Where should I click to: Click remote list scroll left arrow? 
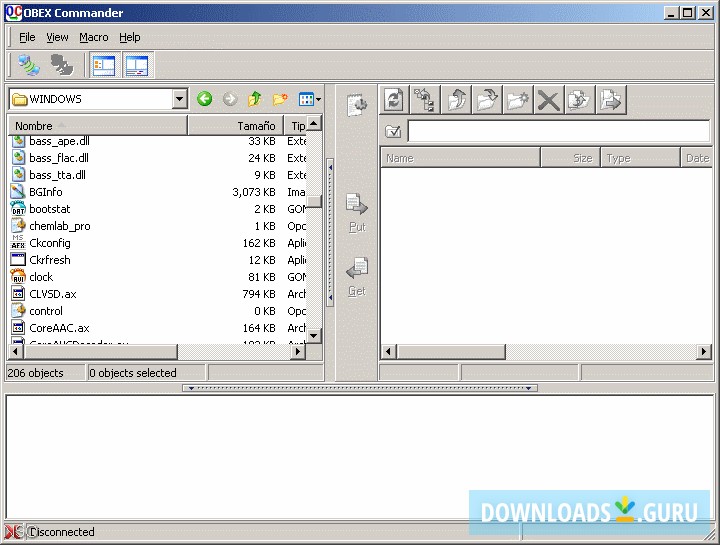point(388,352)
